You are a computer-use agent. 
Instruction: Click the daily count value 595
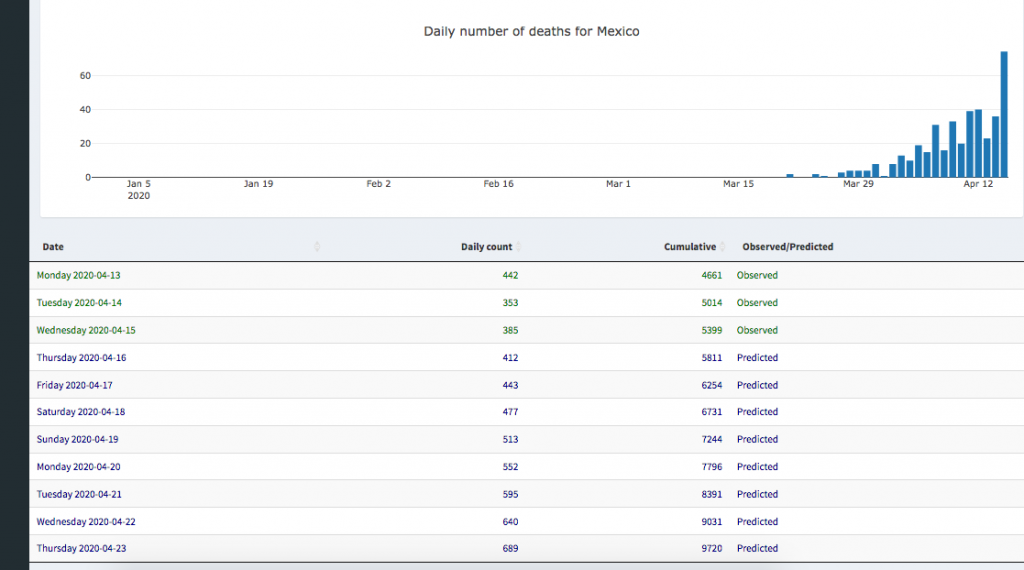[x=509, y=494]
